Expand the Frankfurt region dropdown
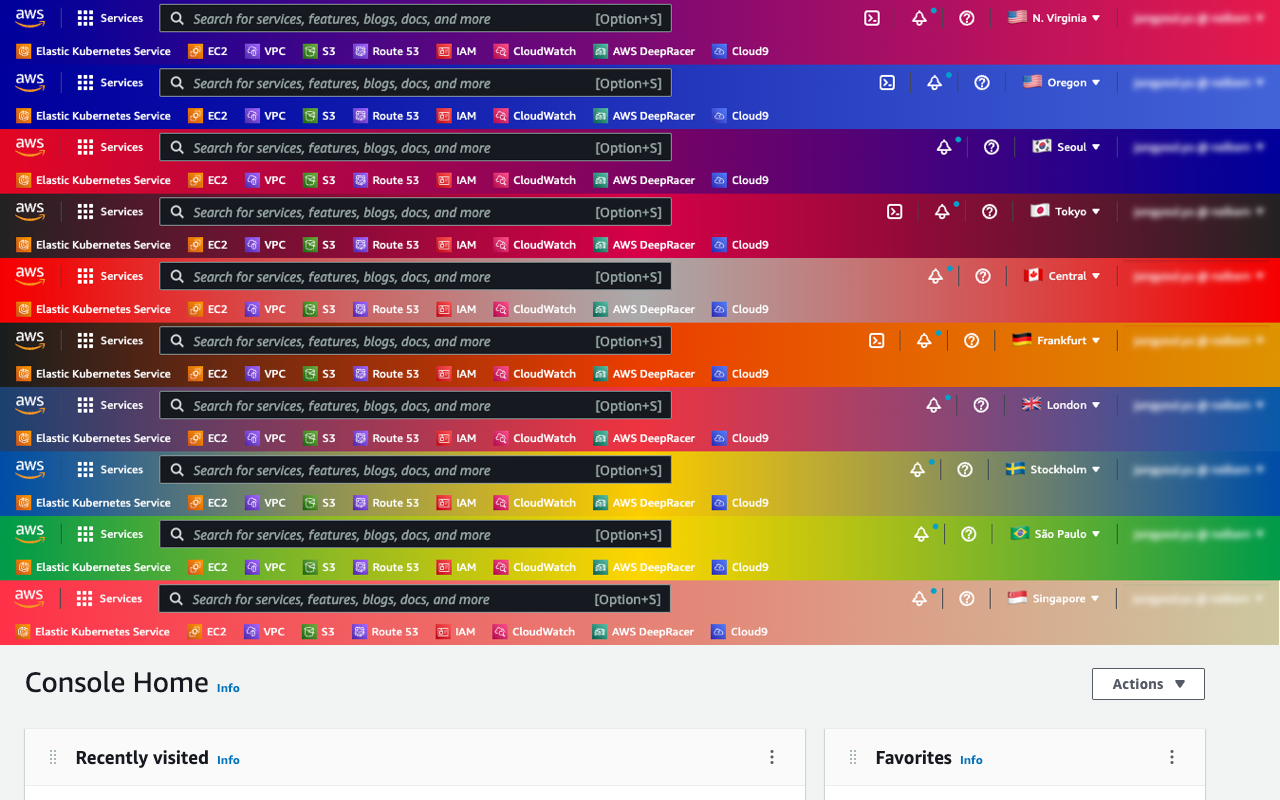The height and width of the screenshot is (800, 1280). [1056, 340]
